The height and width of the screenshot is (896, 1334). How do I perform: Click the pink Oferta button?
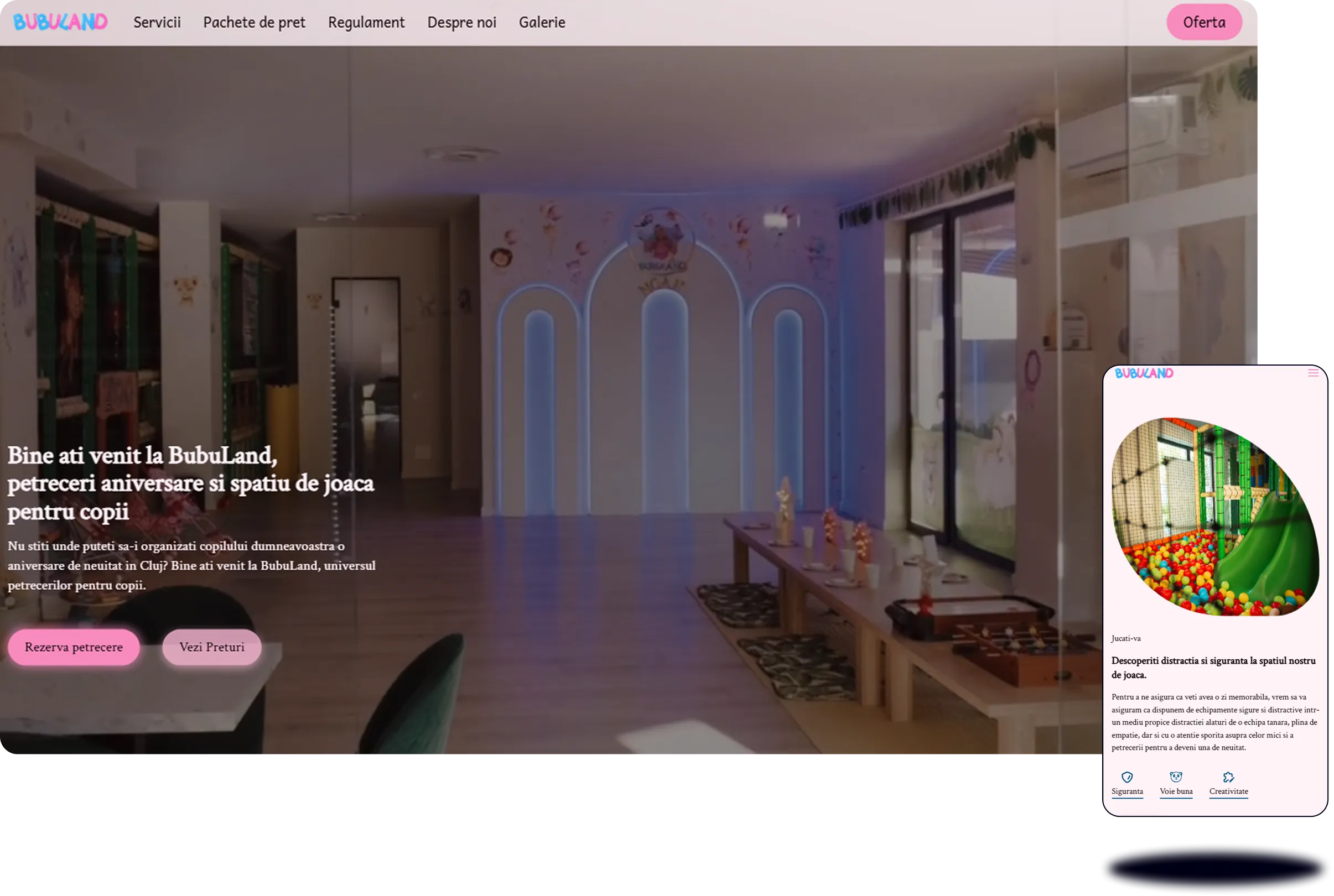(x=1205, y=22)
